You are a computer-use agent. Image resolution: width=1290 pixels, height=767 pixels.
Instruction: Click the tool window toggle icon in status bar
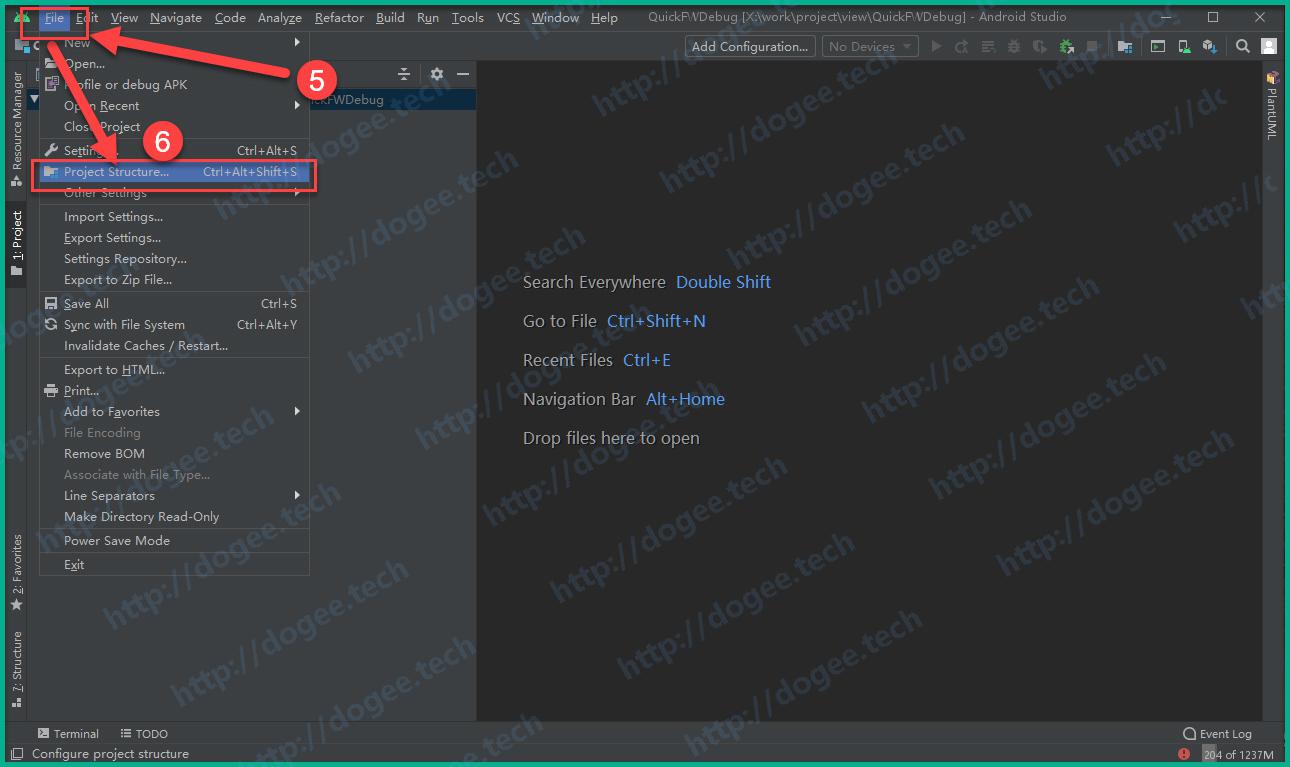pos(15,754)
